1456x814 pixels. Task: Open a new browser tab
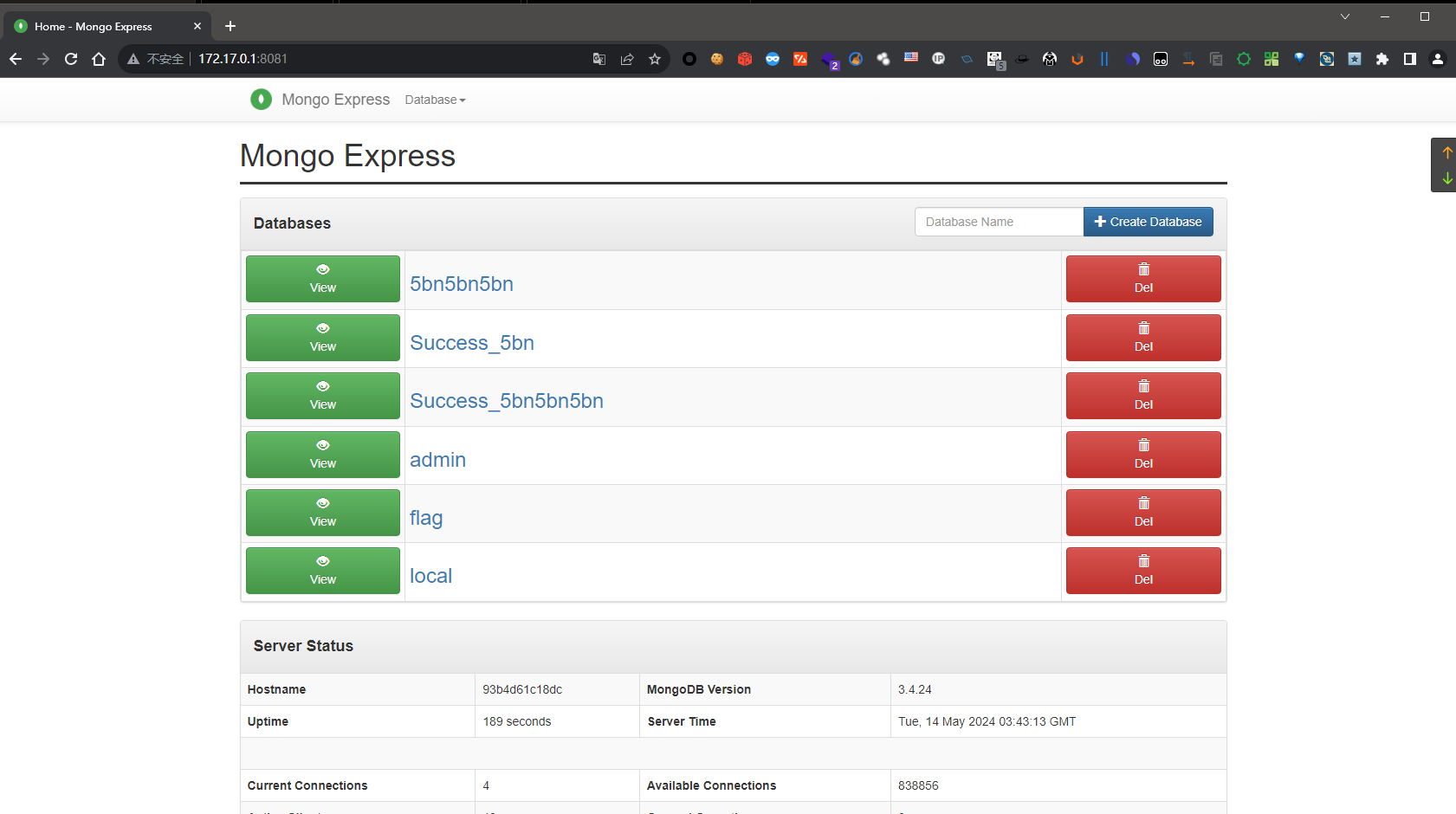coord(230,26)
